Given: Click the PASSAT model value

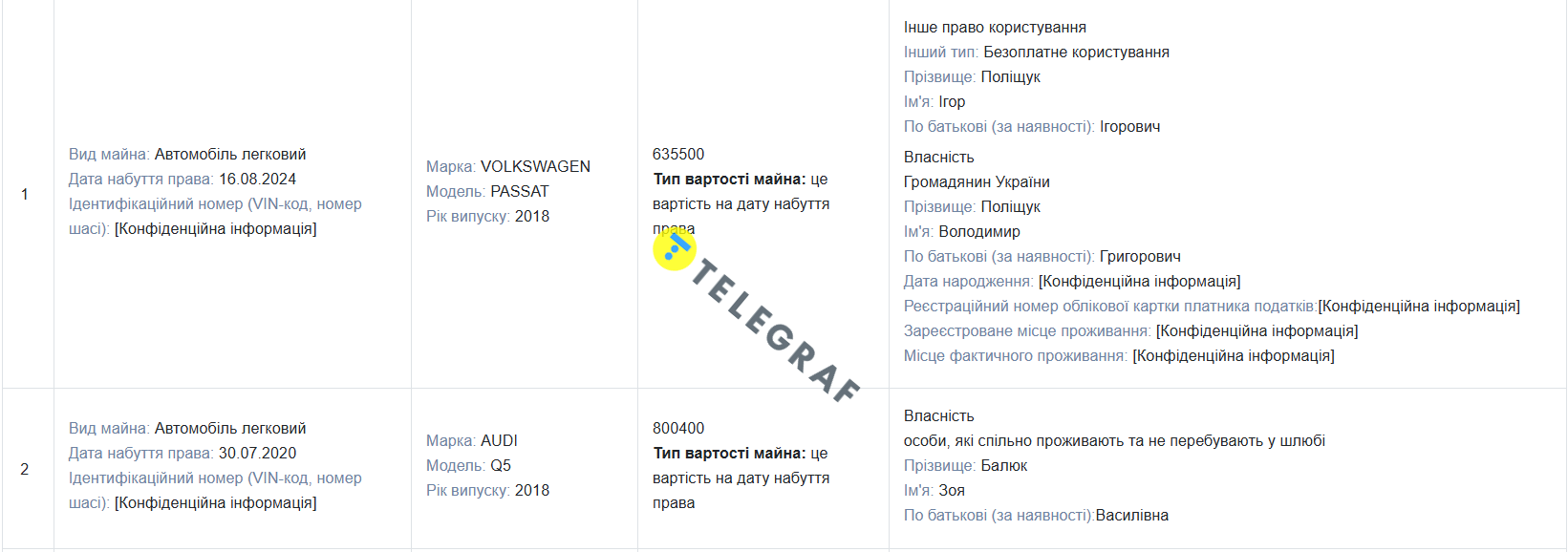Looking at the screenshot, I should [x=520, y=191].
